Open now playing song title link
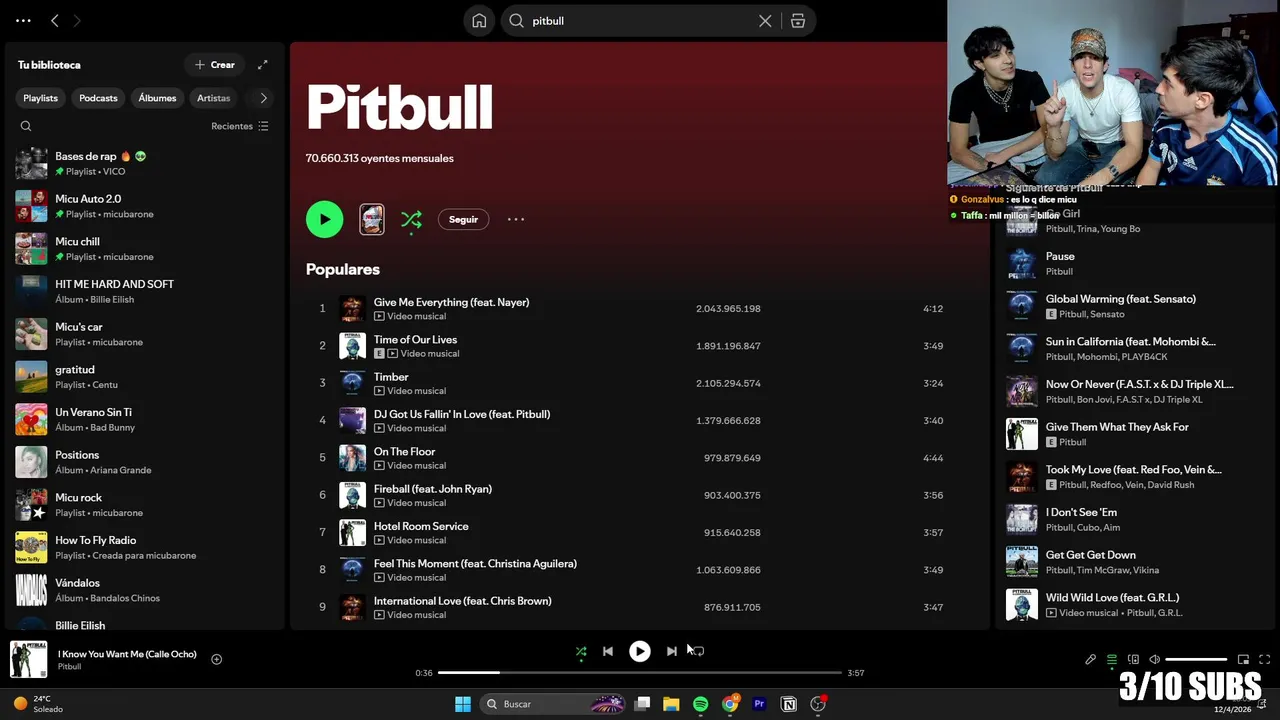1280x720 pixels. tap(127, 654)
